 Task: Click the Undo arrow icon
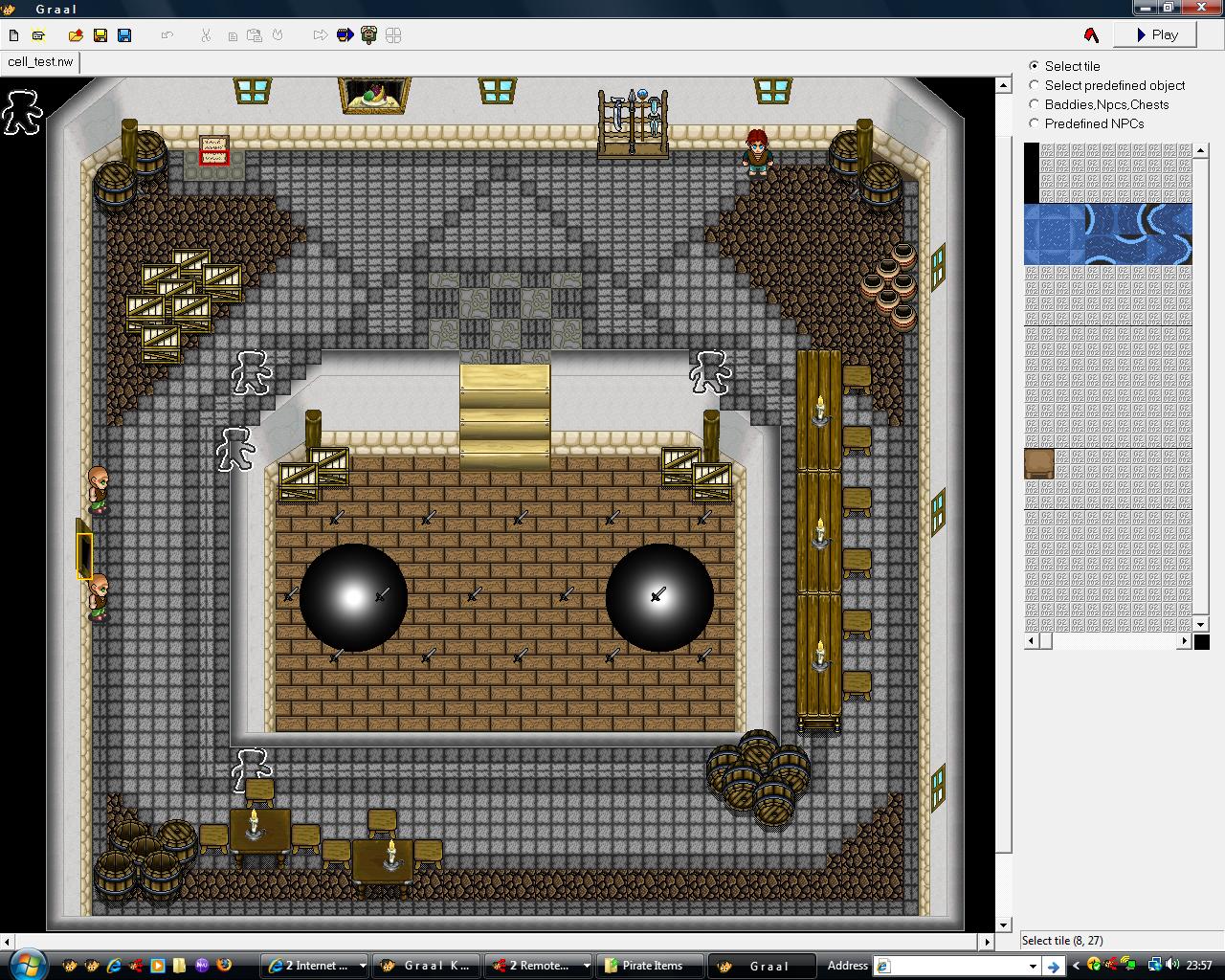point(167,35)
